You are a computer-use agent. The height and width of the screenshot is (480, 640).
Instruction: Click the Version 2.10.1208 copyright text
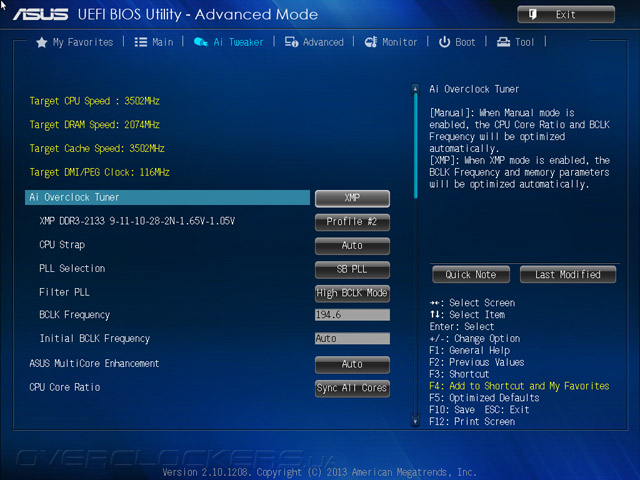coord(320,473)
